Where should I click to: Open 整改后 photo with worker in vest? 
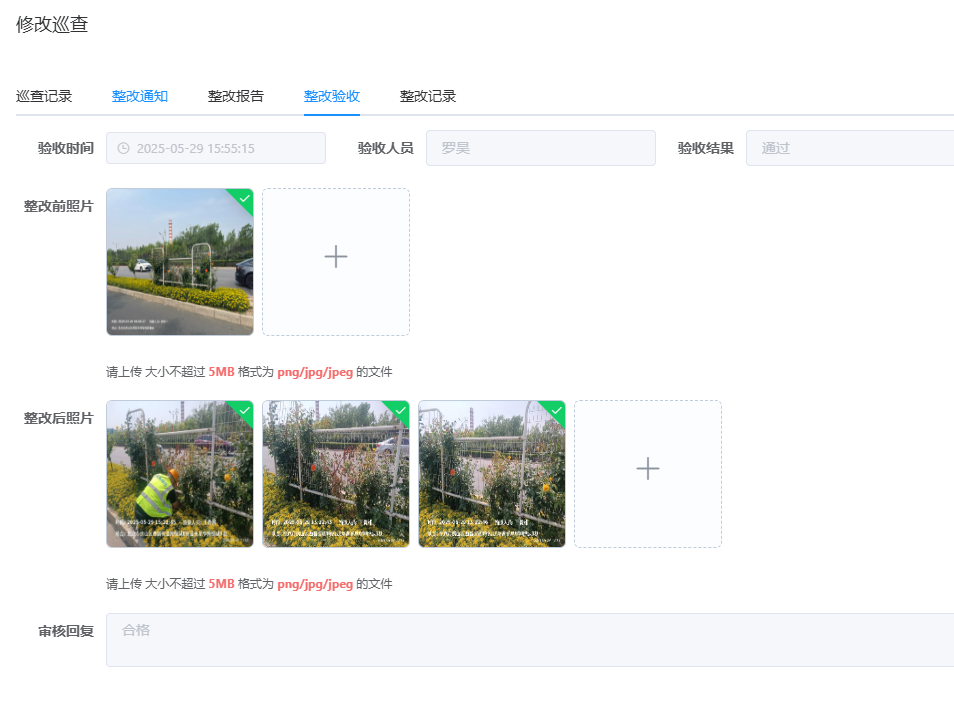(x=180, y=474)
